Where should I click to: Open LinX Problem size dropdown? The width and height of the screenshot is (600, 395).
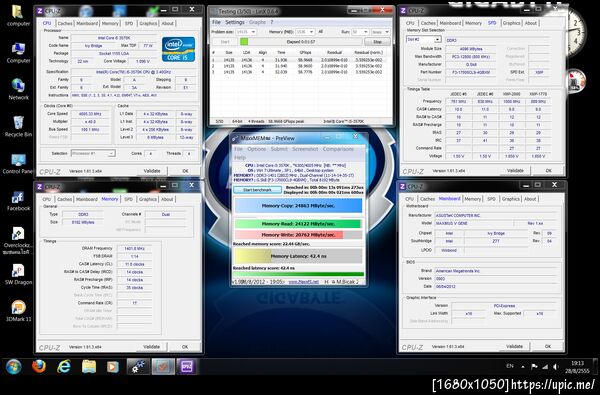pyautogui.click(x=245, y=32)
